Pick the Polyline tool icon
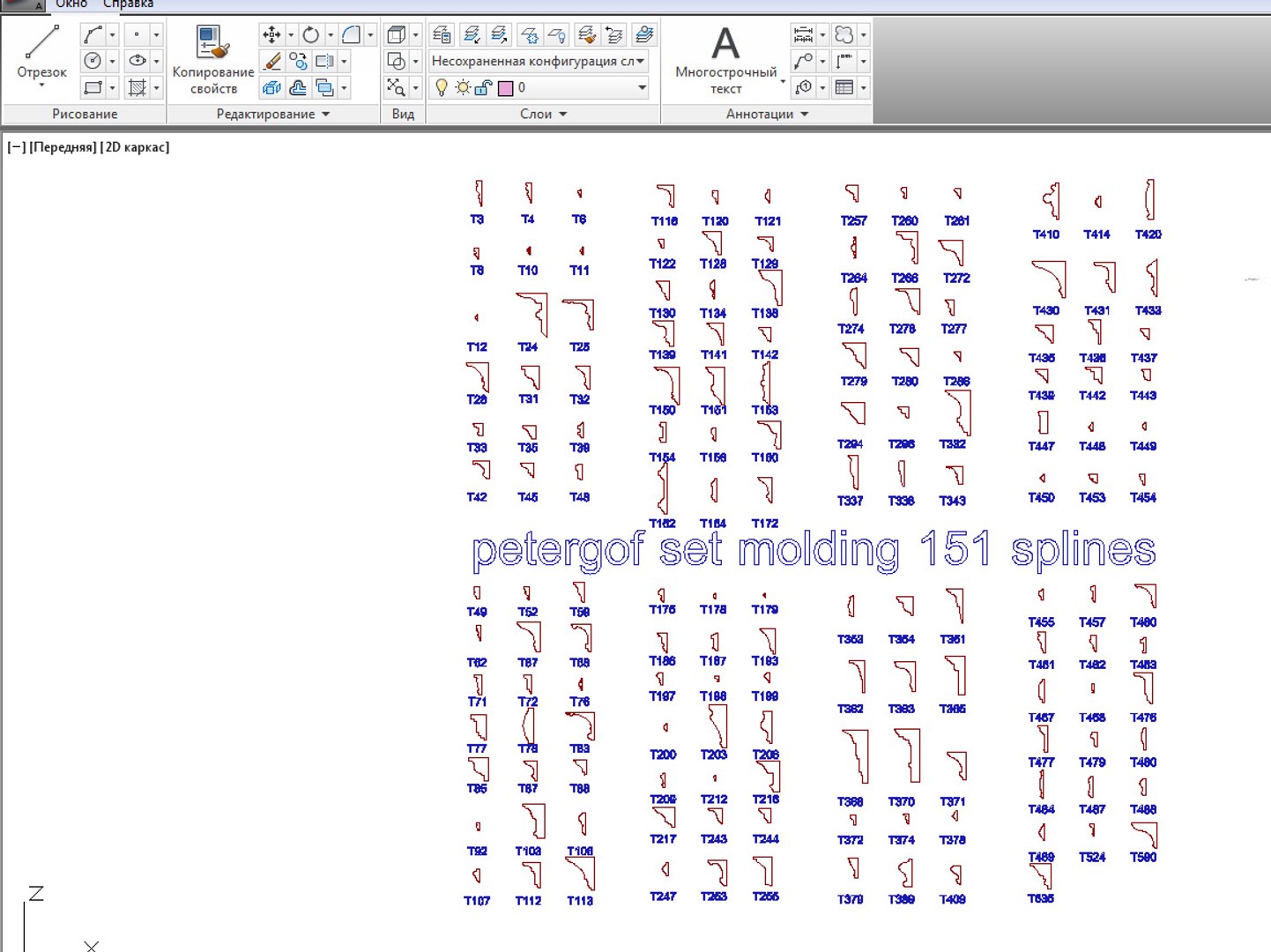The width and height of the screenshot is (1271, 952). (x=93, y=35)
